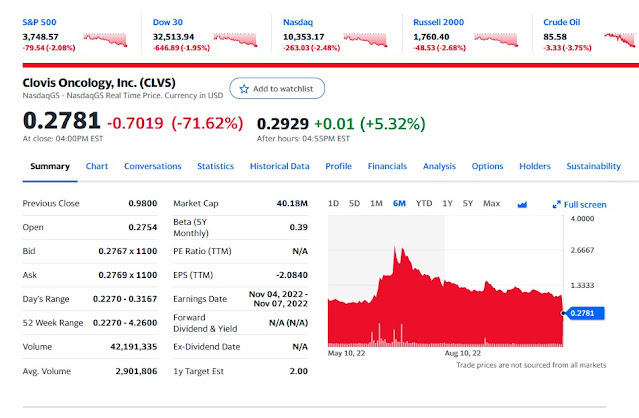Open the Nasdaq index link

point(298,22)
